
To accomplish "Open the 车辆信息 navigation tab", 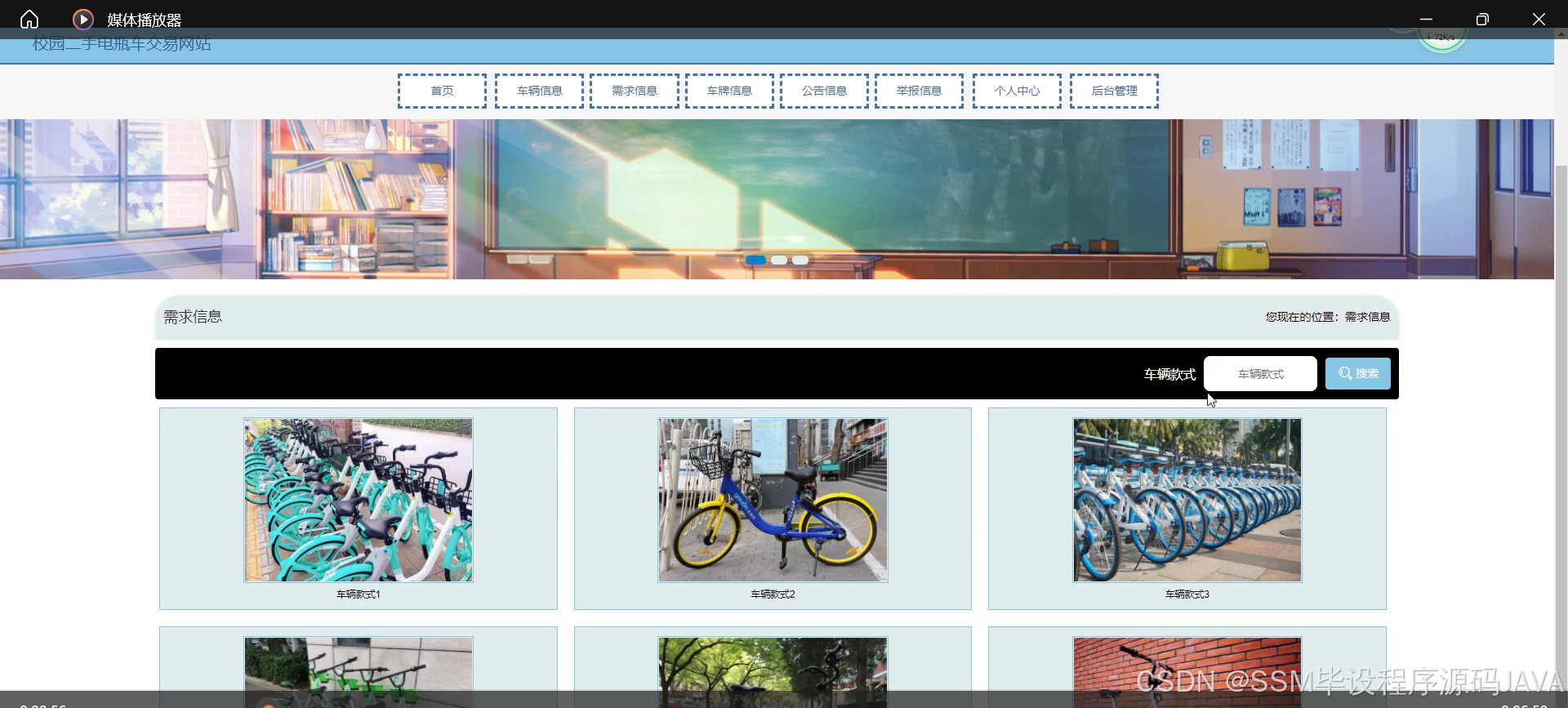I will pos(539,91).
